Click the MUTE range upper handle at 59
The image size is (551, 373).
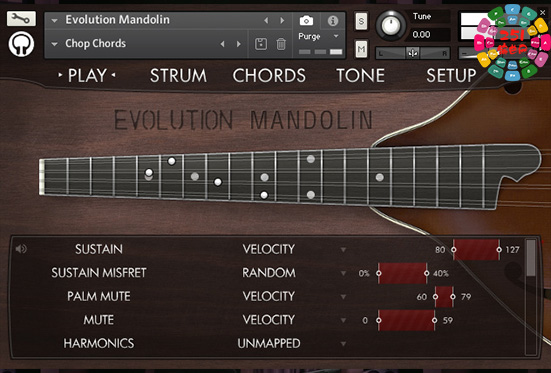(435, 320)
